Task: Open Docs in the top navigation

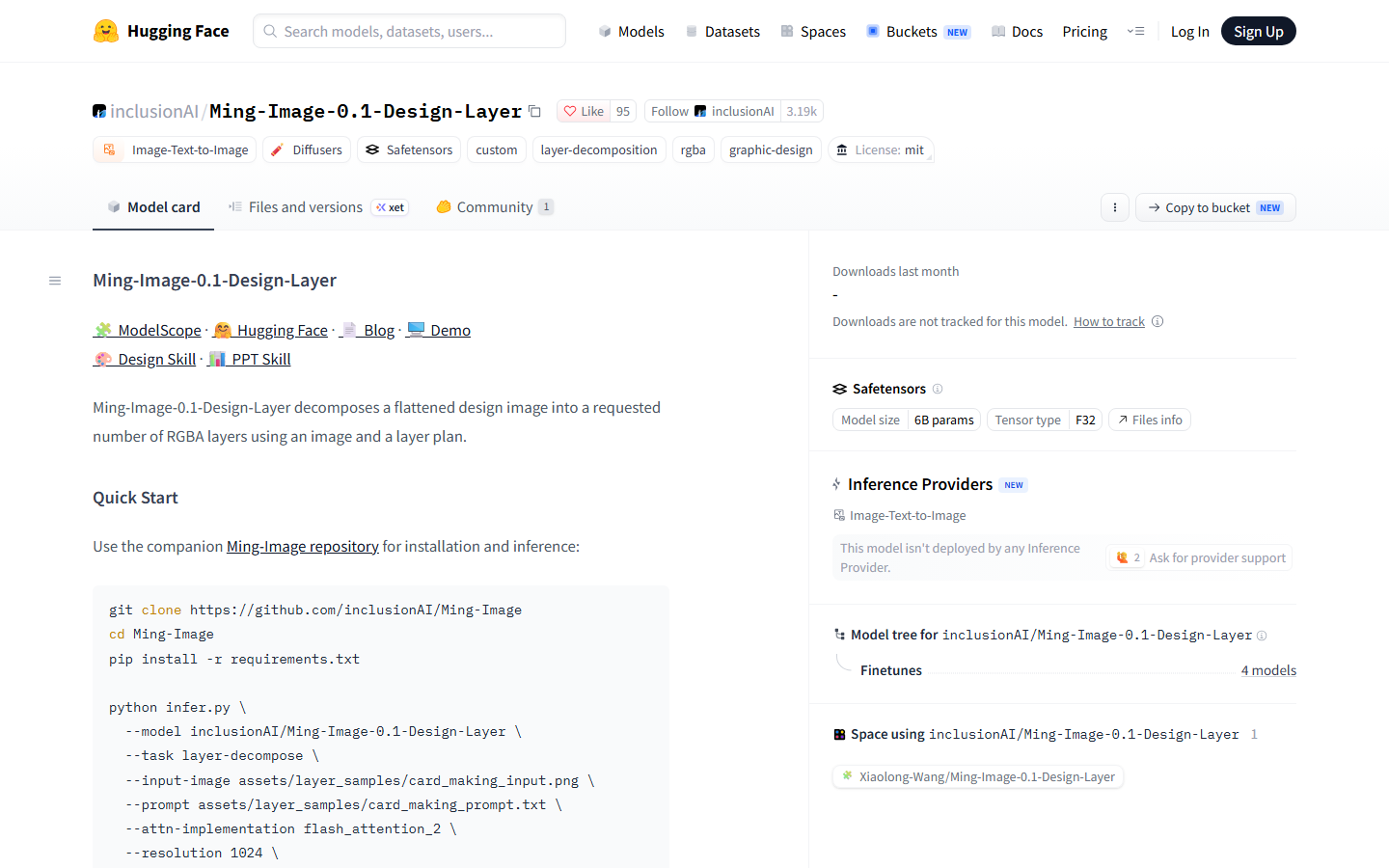Action: (1017, 31)
